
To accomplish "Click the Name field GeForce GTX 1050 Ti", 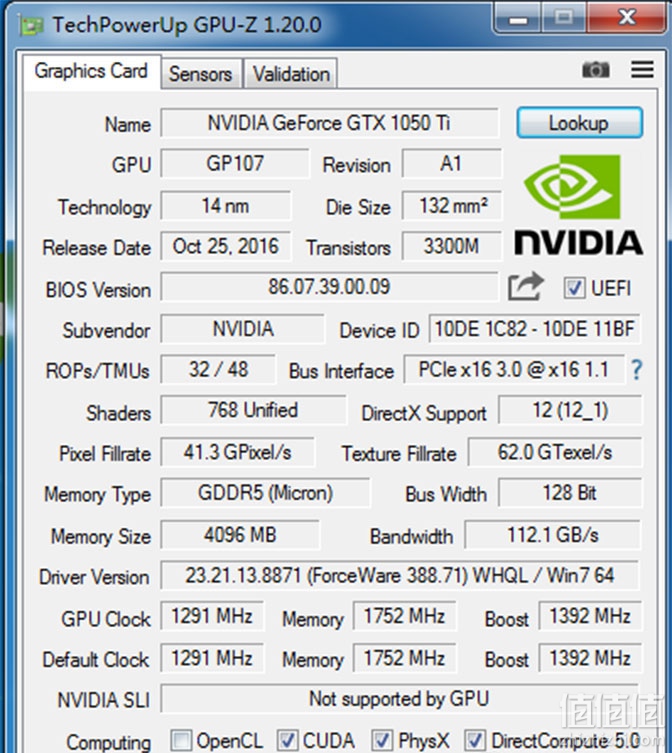I will 330,123.
